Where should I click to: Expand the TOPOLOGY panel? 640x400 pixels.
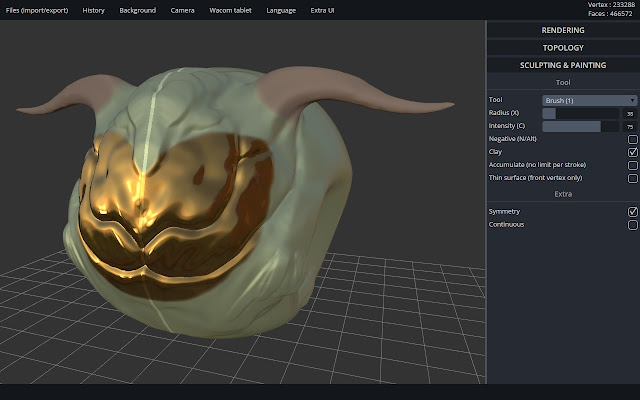pos(563,48)
